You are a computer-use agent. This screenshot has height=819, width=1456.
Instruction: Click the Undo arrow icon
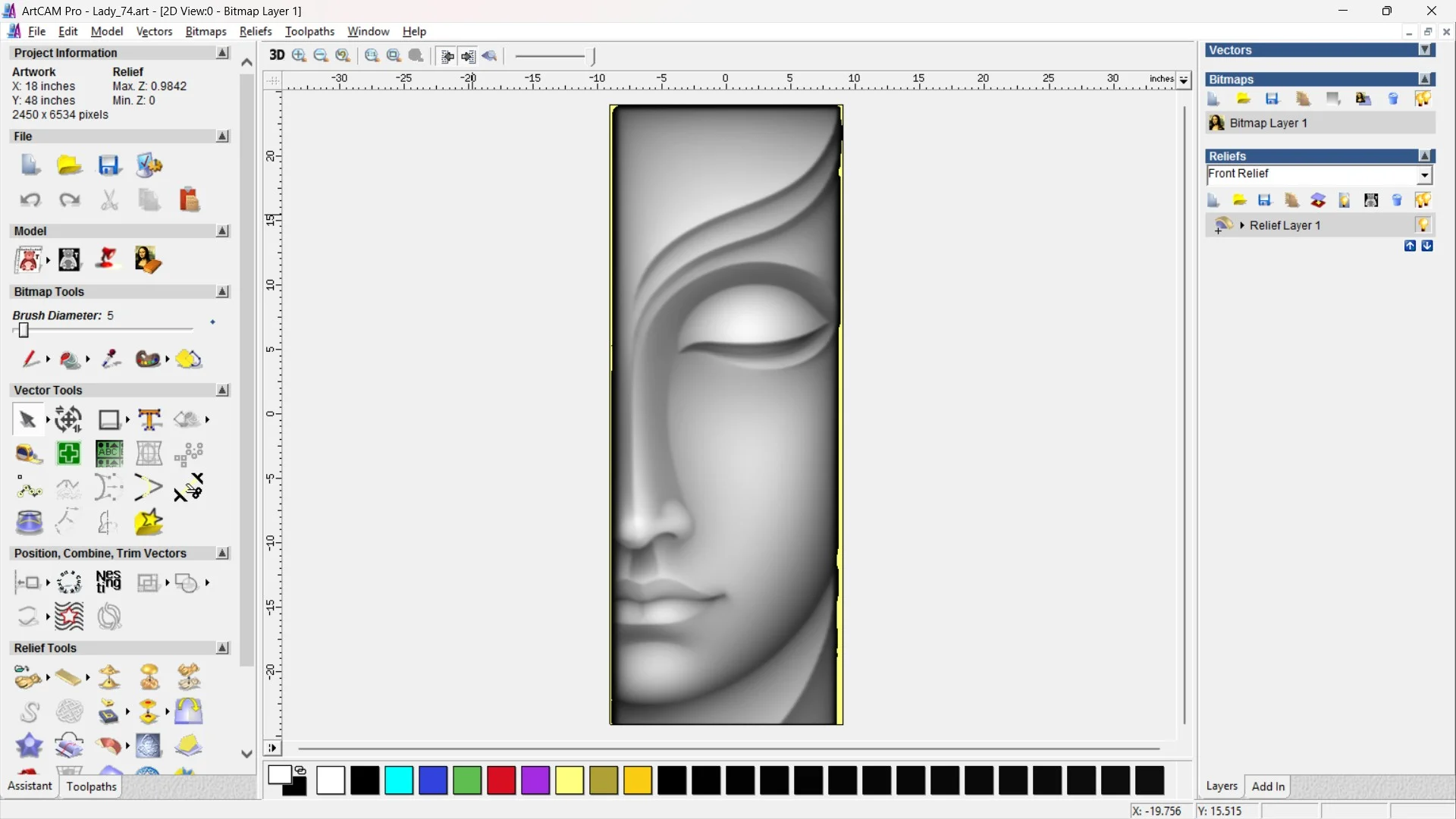[30, 199]
